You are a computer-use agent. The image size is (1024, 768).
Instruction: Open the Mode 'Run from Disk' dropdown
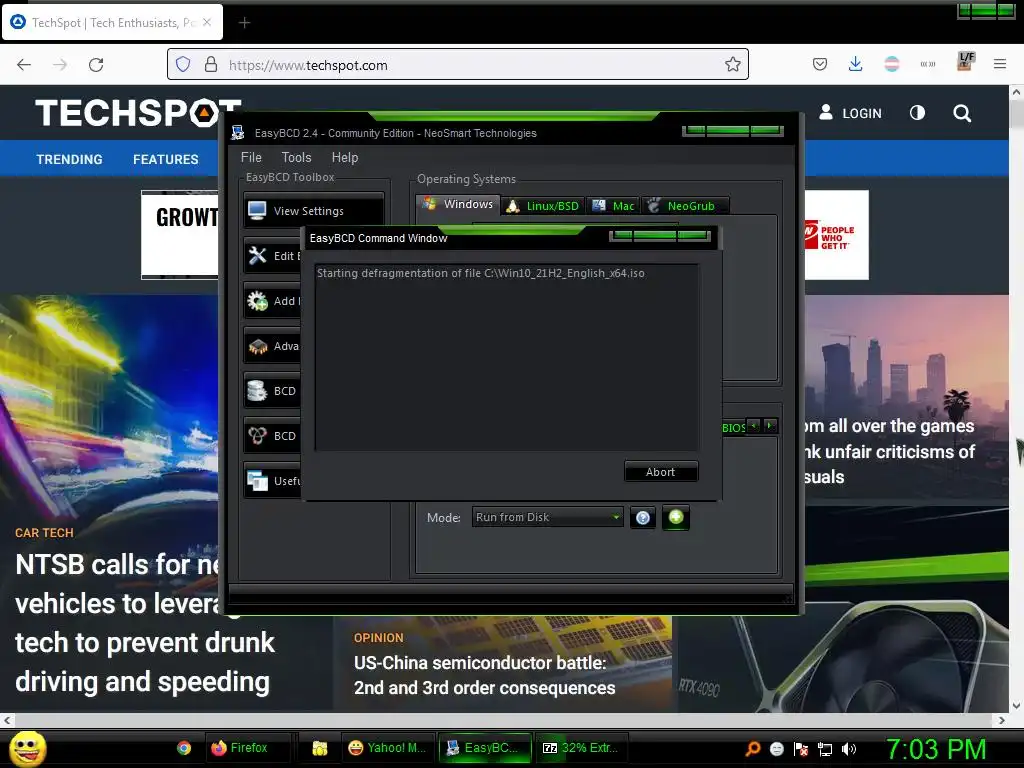(547, 517)
